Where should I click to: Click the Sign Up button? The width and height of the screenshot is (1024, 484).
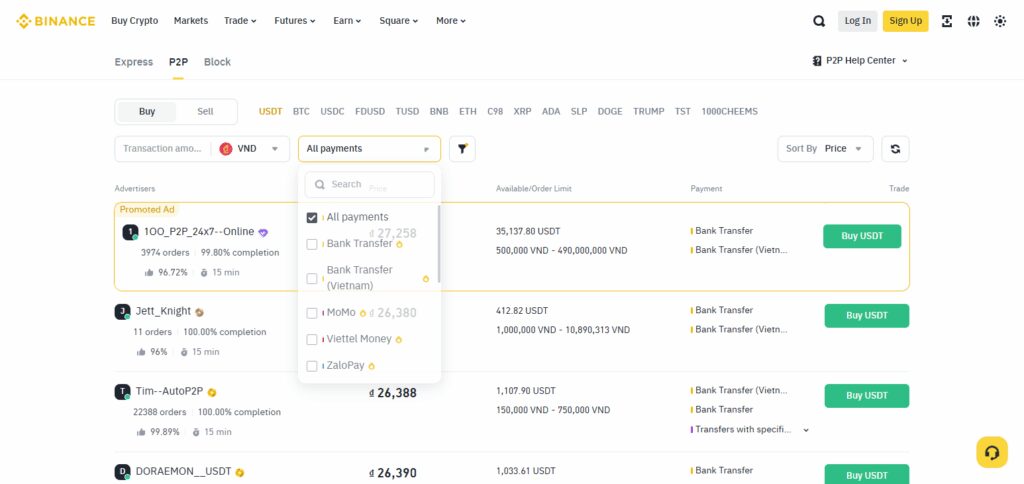point(905,21)
